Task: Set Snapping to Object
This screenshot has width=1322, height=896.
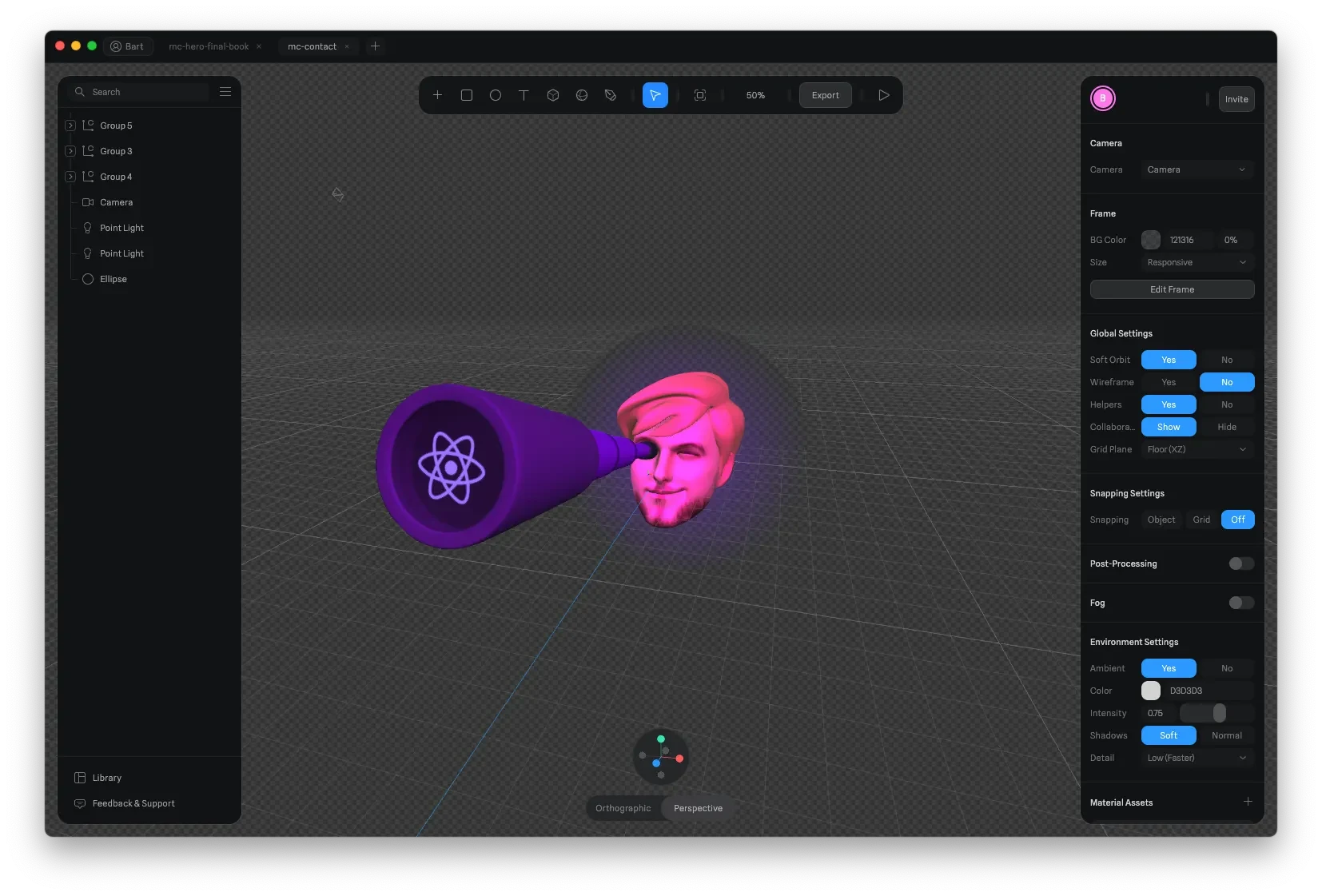Action: (x=1161, y=520)
